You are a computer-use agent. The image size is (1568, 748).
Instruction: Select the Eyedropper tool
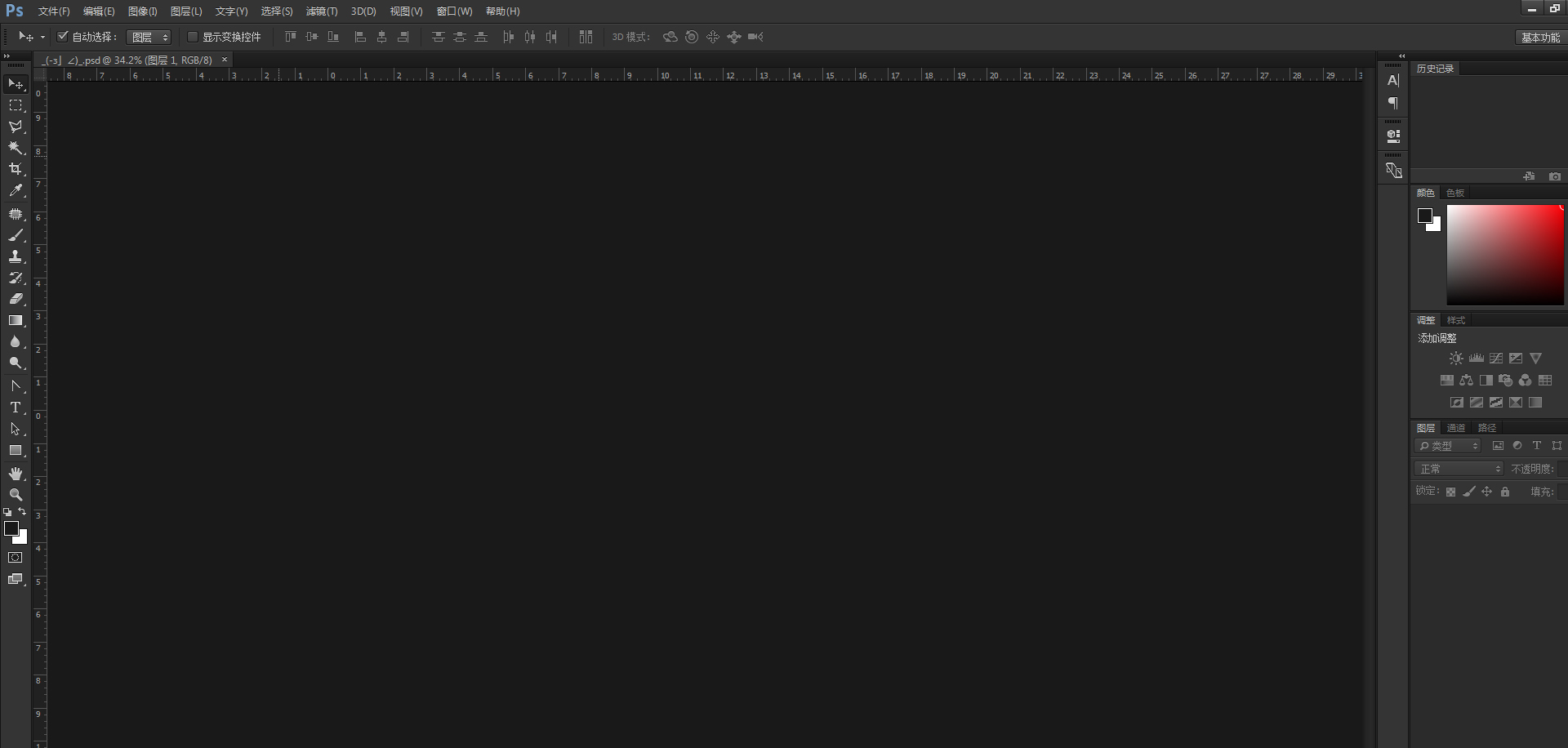[x=16, y=190]
